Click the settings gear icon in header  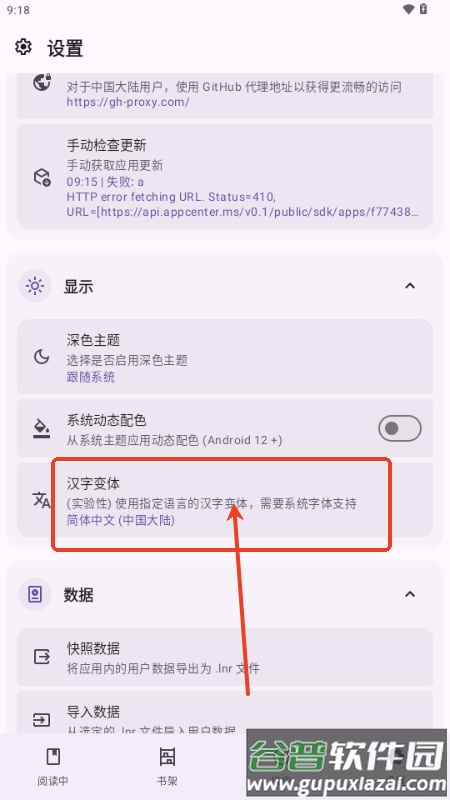[x=23, y=47]
